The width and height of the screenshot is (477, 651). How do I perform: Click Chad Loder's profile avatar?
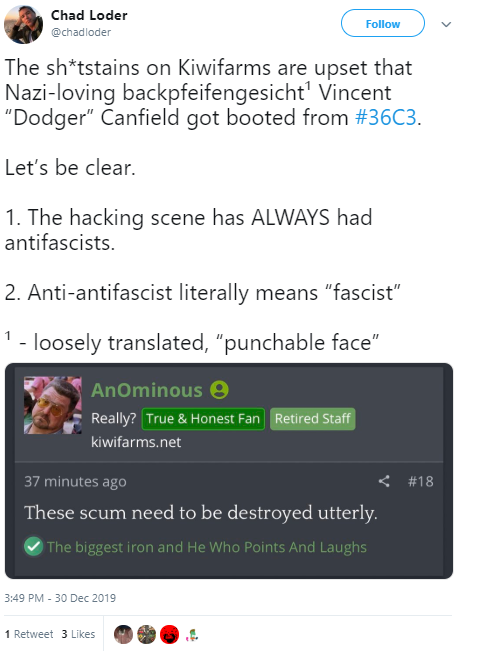click(x=23, y=24)
